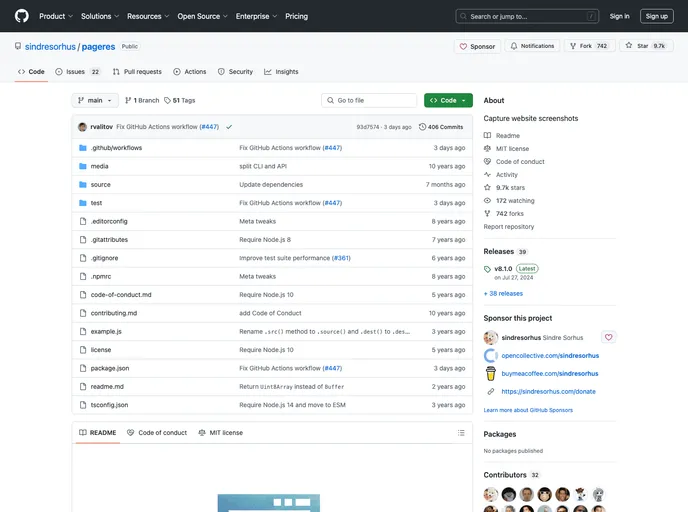Click Report repository link
The image size is (688, 512).
pyautogui.click(x=509, y=227)
